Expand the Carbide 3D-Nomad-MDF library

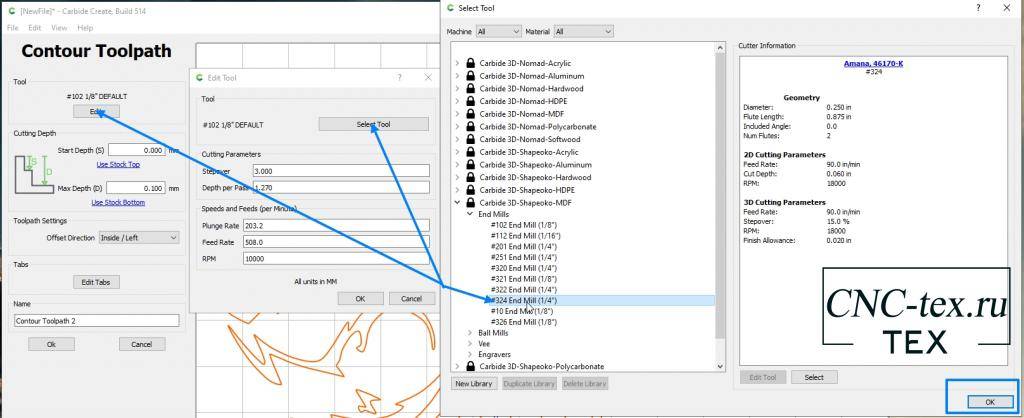coord(457,114)
